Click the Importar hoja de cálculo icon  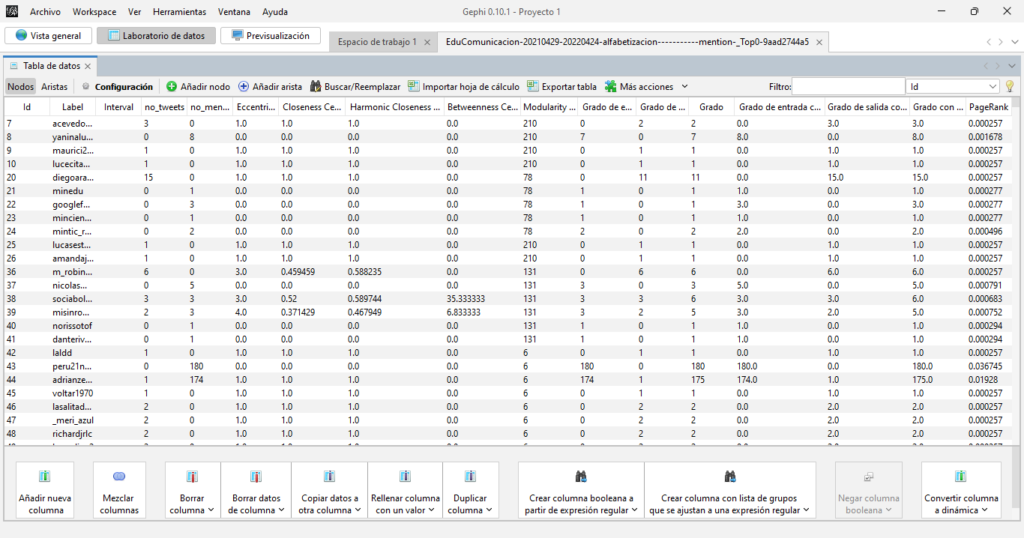coord(413,86)
